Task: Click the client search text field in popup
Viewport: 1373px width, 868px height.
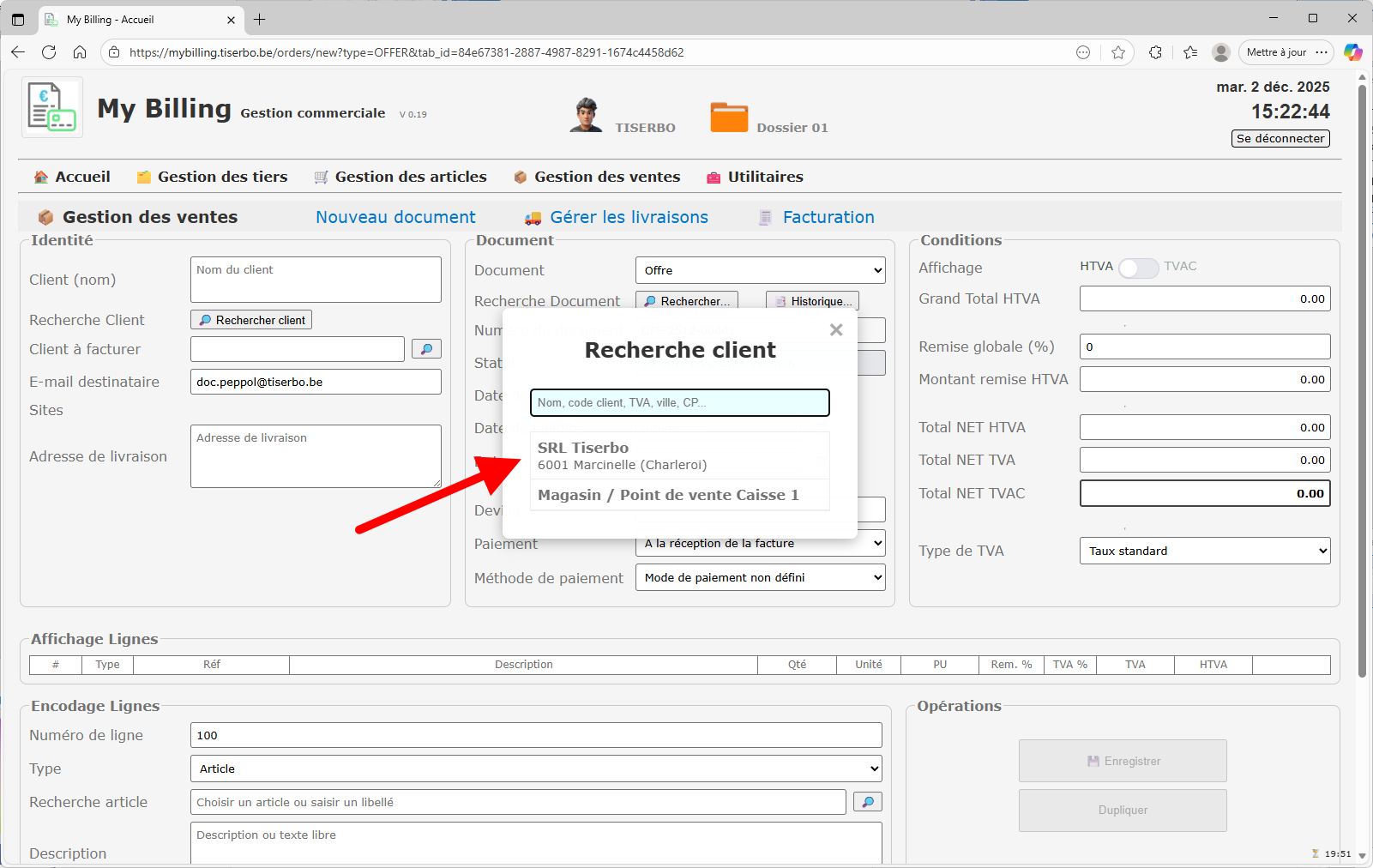Action: coord(679,402)
